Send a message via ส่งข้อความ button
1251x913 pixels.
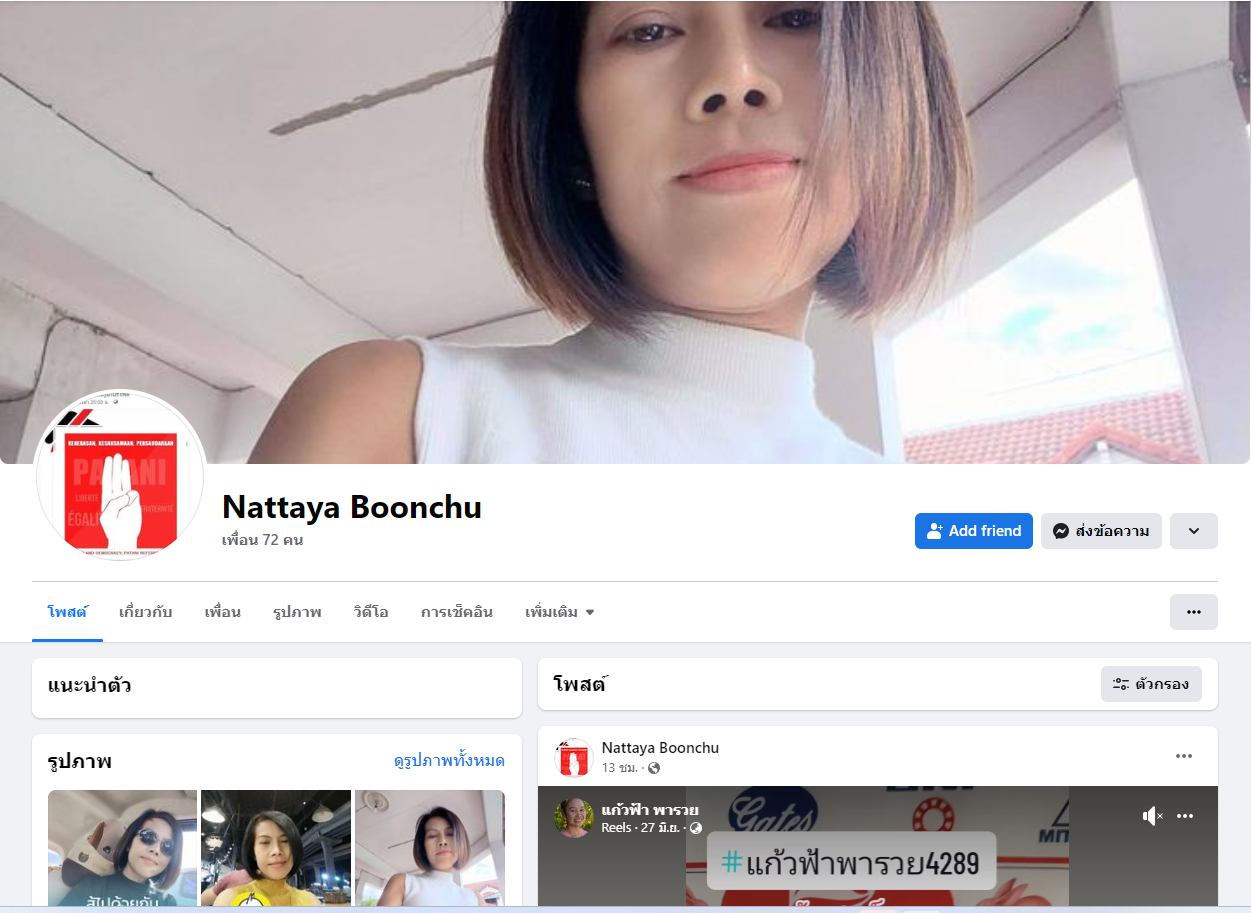1101,531
